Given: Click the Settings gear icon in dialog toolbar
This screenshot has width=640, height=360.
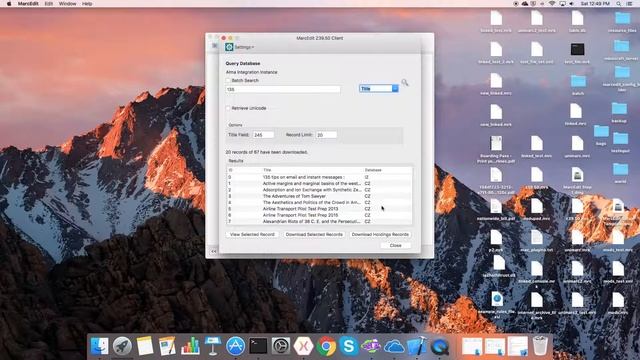Looking at the screenshot, I should pyautogui.click(x=229, y=47).
